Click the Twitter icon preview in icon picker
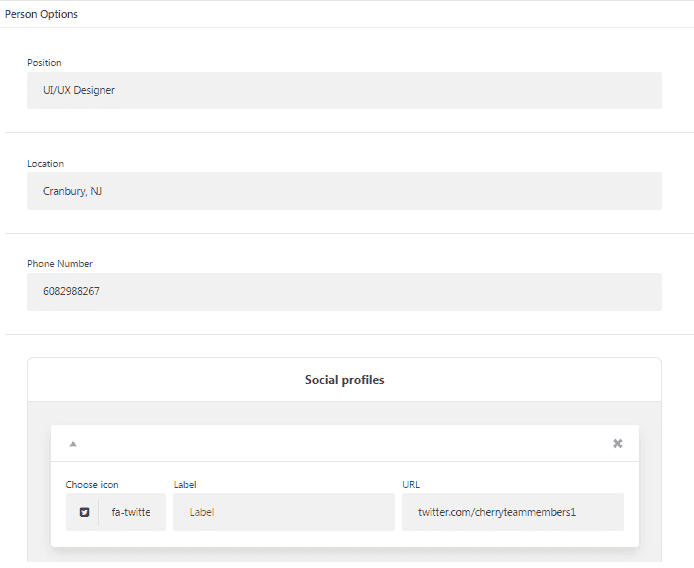The height and width of the screenshot is (568, 694). click(x=84, y=512)
